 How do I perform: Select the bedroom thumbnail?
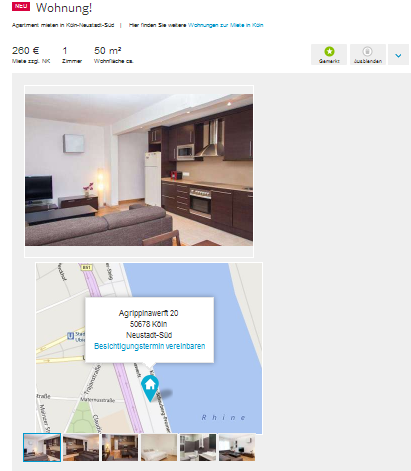tap(159, 447)
